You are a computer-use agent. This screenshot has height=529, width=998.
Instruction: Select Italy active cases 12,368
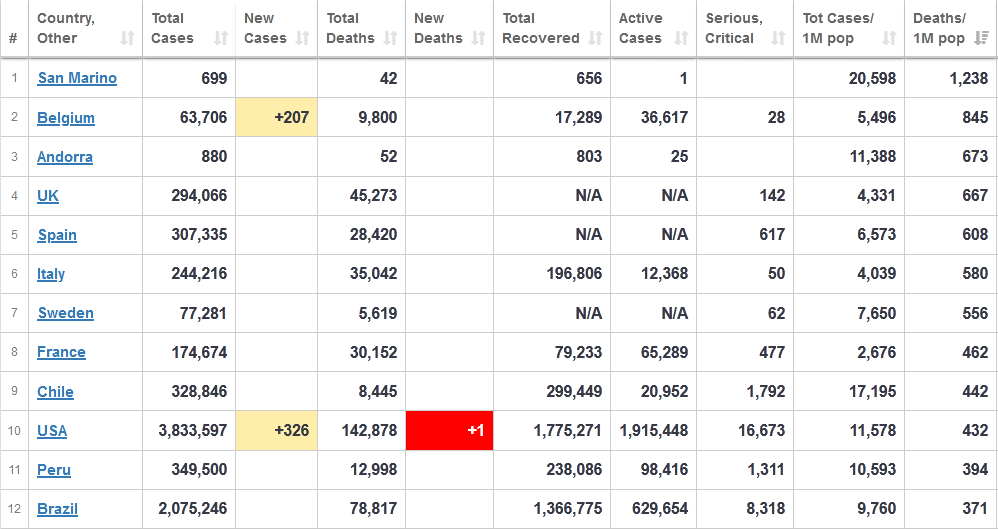pyautogui.click(x=664, y=274)
